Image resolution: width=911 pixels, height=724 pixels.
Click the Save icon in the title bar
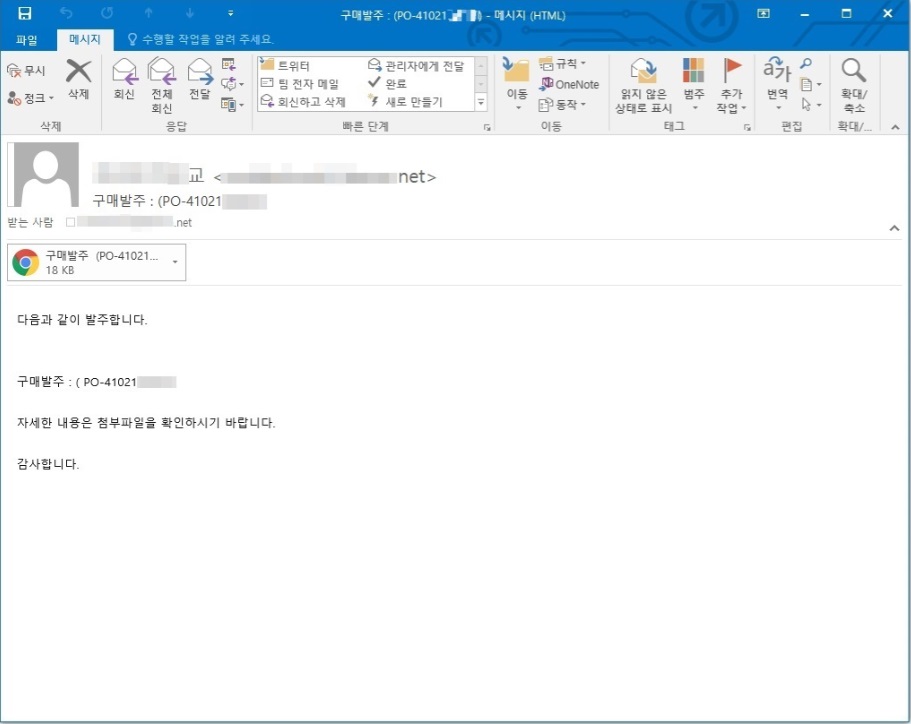tap(25, 13)
